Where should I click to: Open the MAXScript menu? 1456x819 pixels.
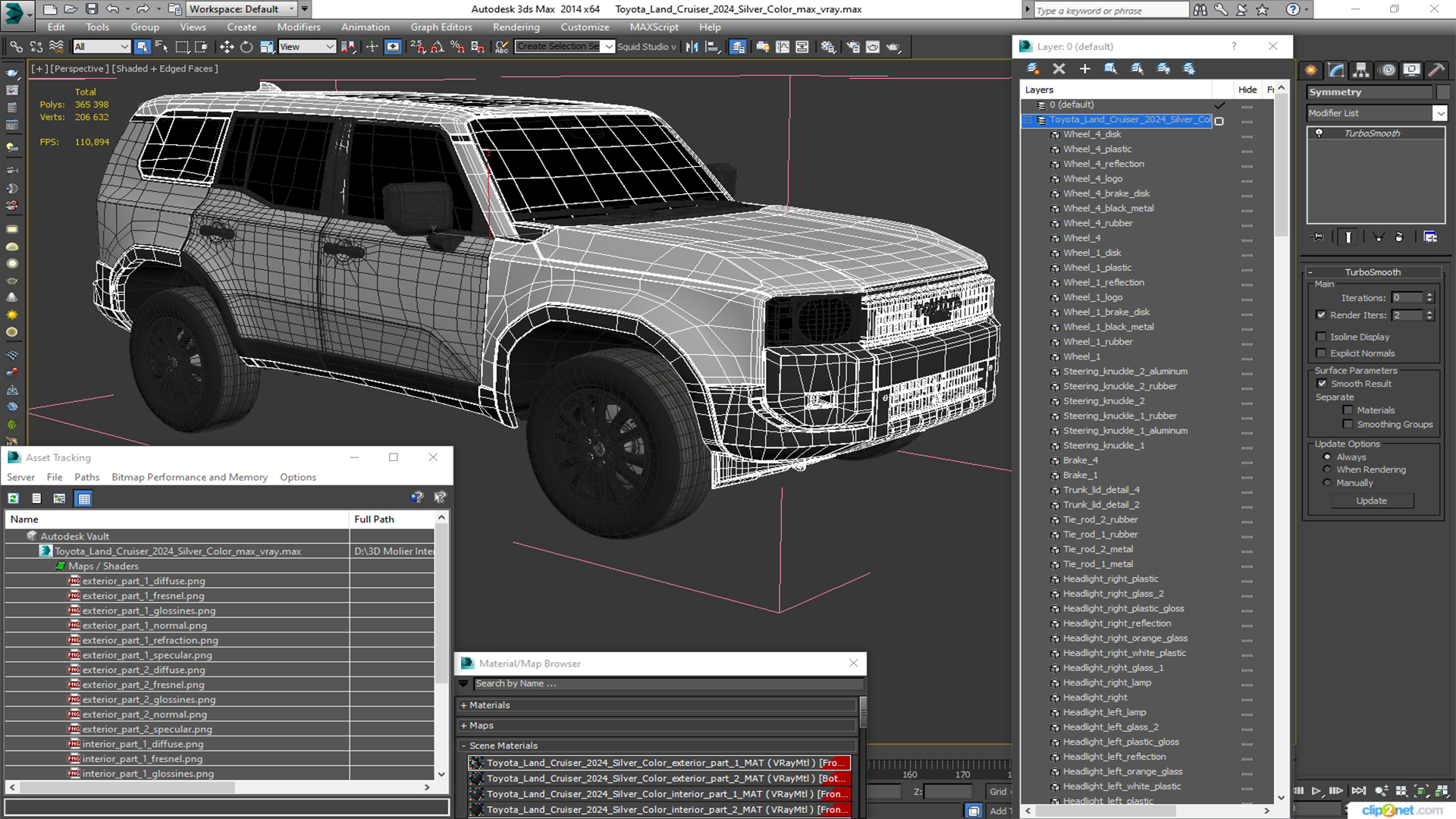(x=654, y=27)
